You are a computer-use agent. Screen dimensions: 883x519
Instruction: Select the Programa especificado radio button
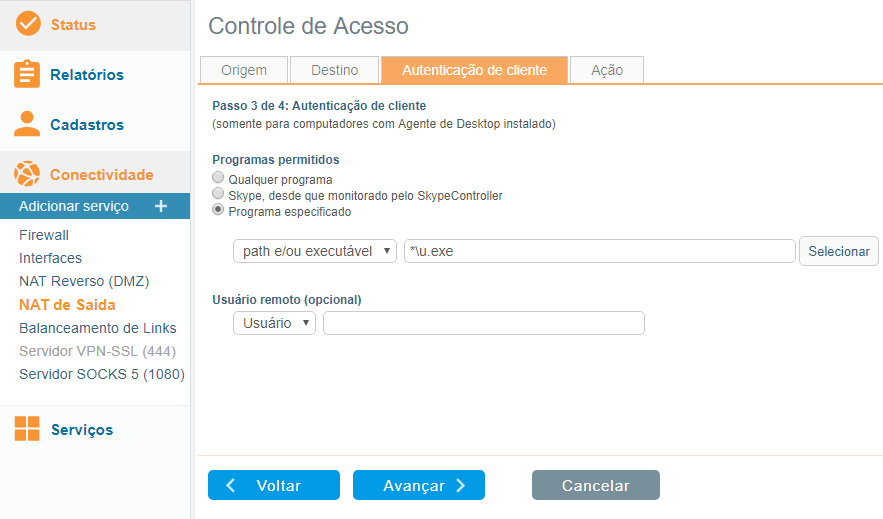point(218,209)
